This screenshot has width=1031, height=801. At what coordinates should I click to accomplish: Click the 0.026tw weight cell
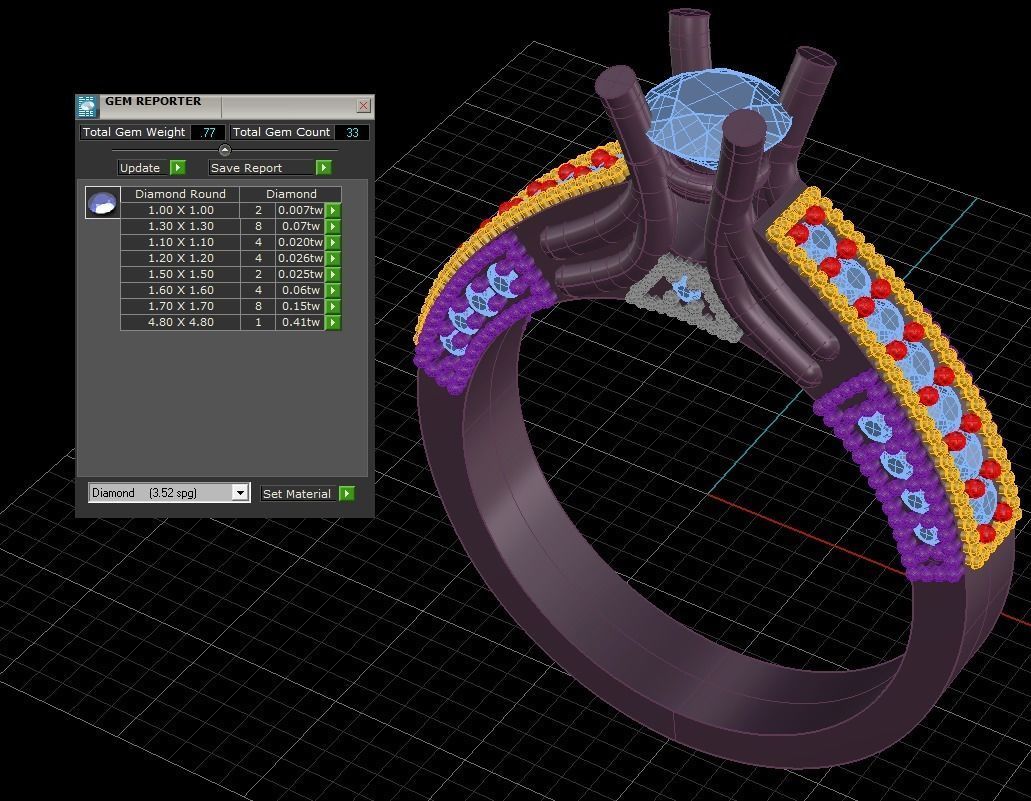pos(300,258)
